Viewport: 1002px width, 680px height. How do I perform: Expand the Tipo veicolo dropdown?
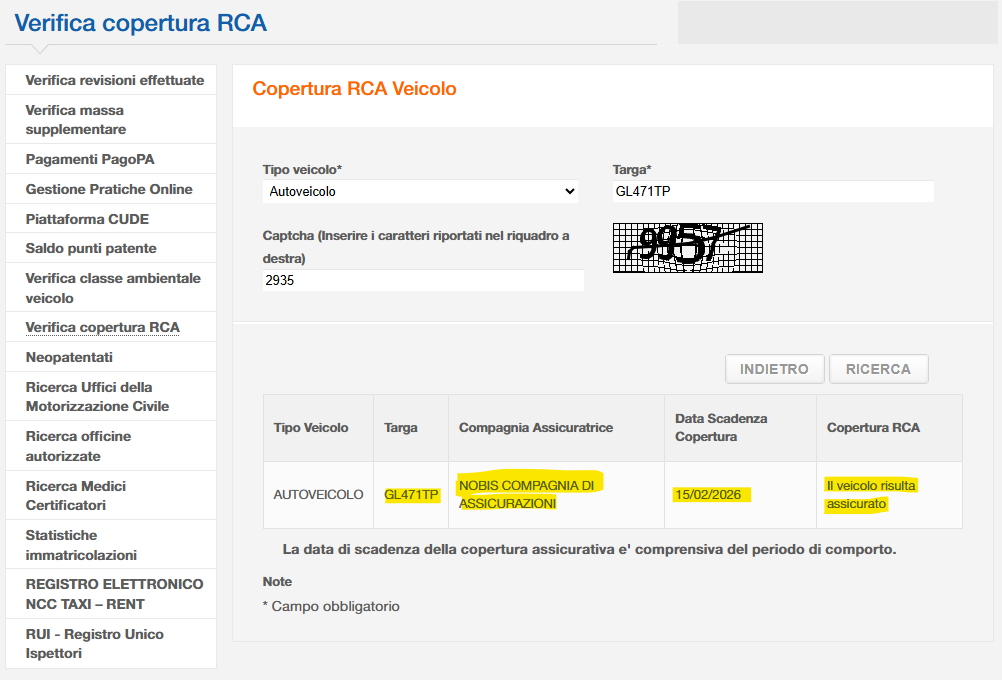tap(420, 192)
